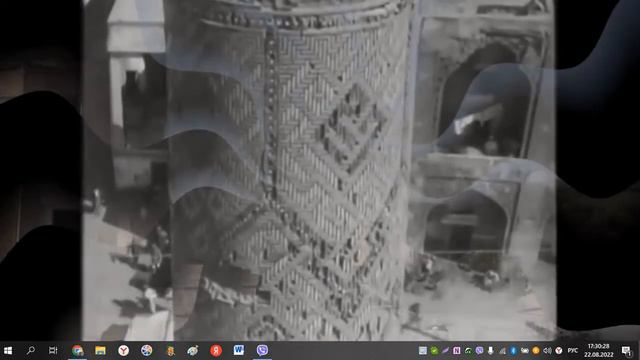Open the volume speaker tray icon

point(547,351)
